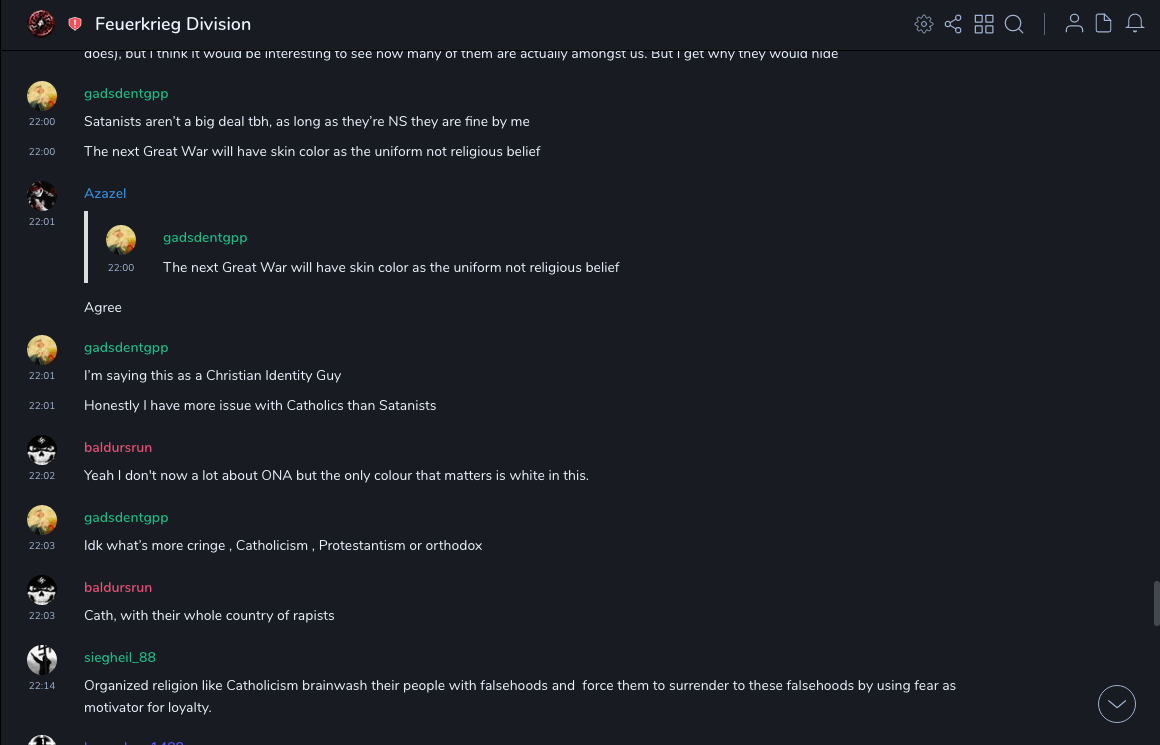
Task: Click the share icon in the header
Action: (953, 24)
